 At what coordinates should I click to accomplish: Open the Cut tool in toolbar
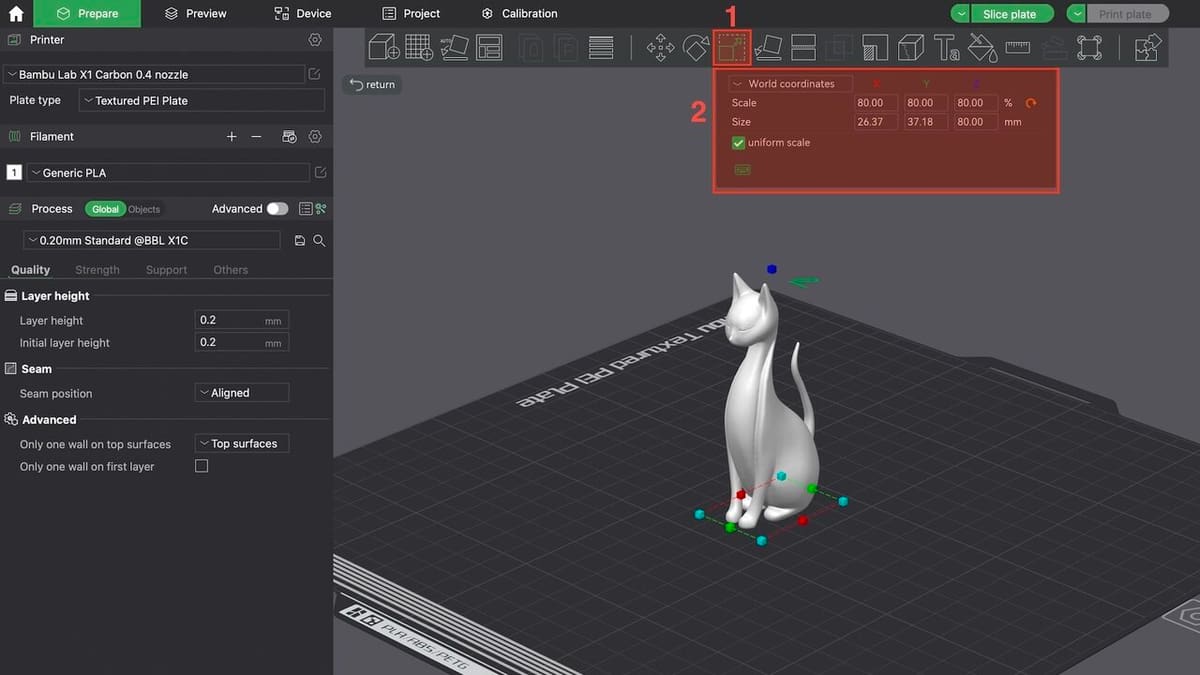[804, 47]
